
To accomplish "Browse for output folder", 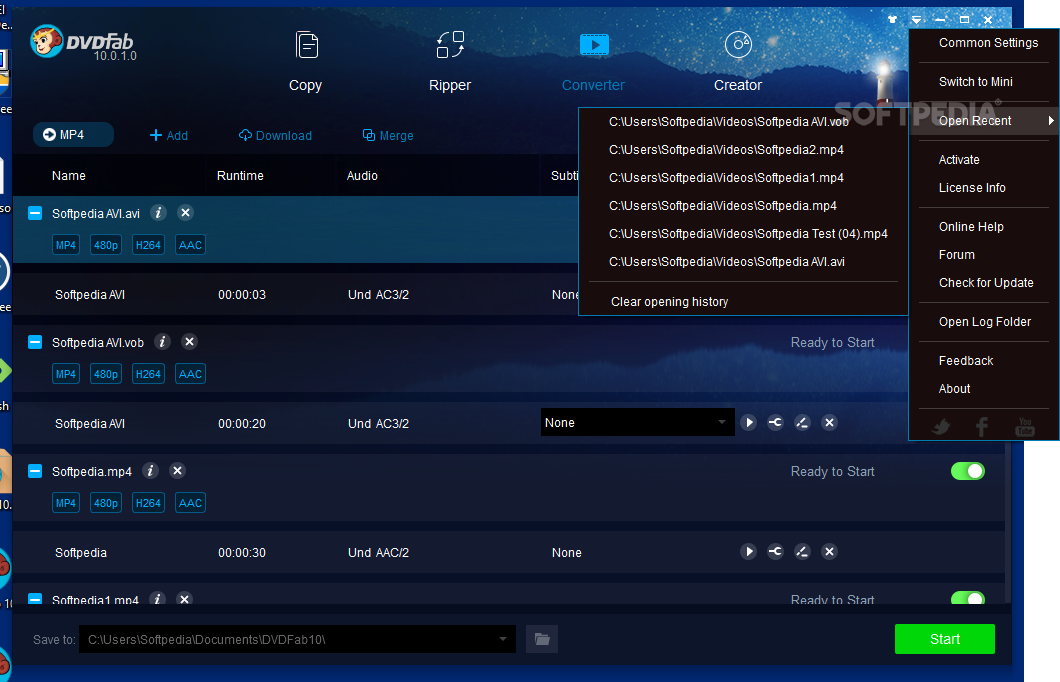I will click(542, 639).
